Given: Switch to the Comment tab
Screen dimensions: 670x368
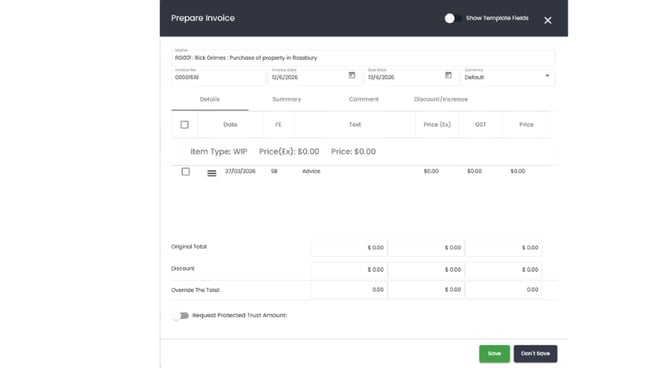Looking at the screenshot, I should pyautogui.click(x=364, y=99).
